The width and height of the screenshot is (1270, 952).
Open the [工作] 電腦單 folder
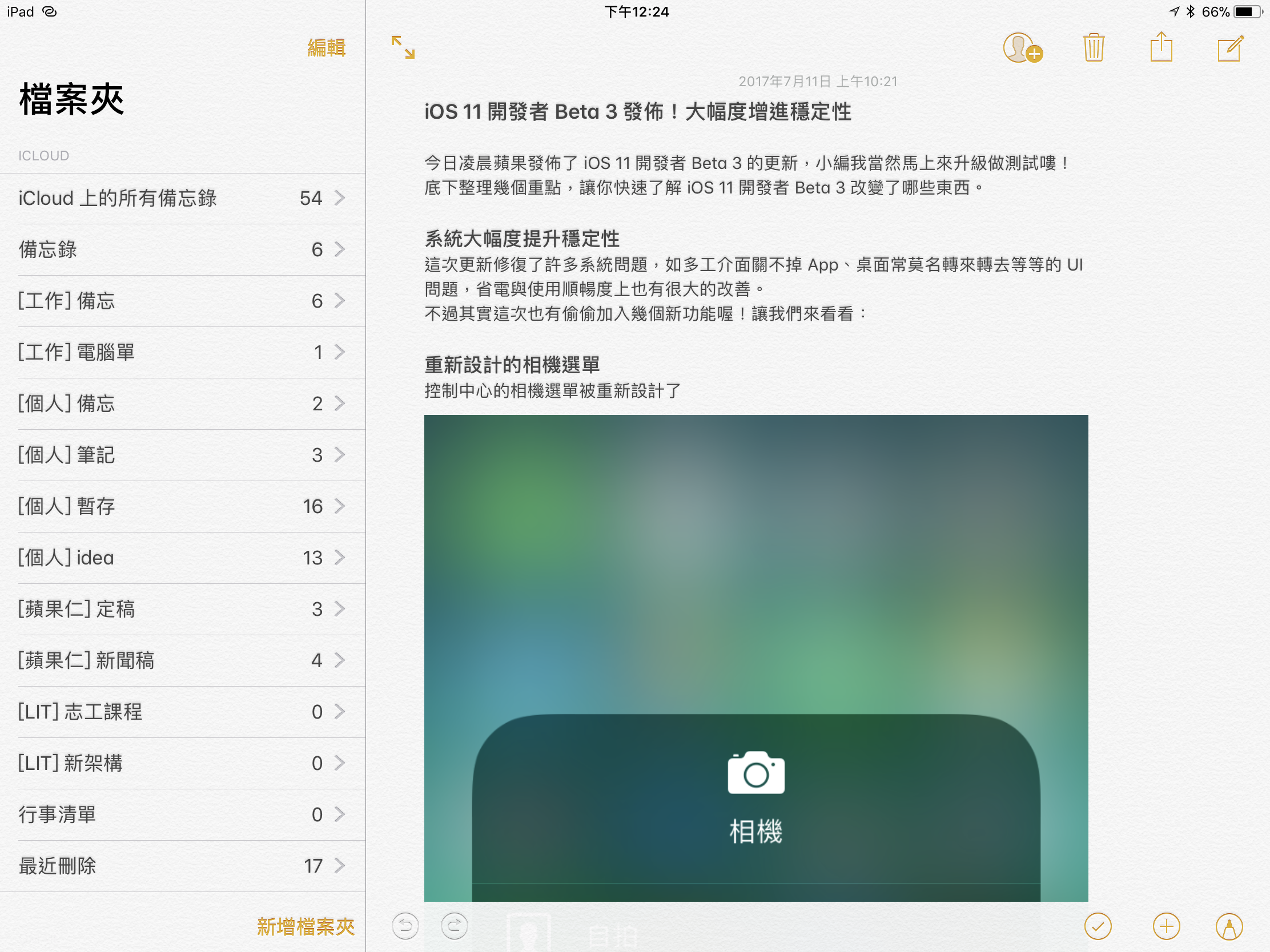tap(183, 352)
